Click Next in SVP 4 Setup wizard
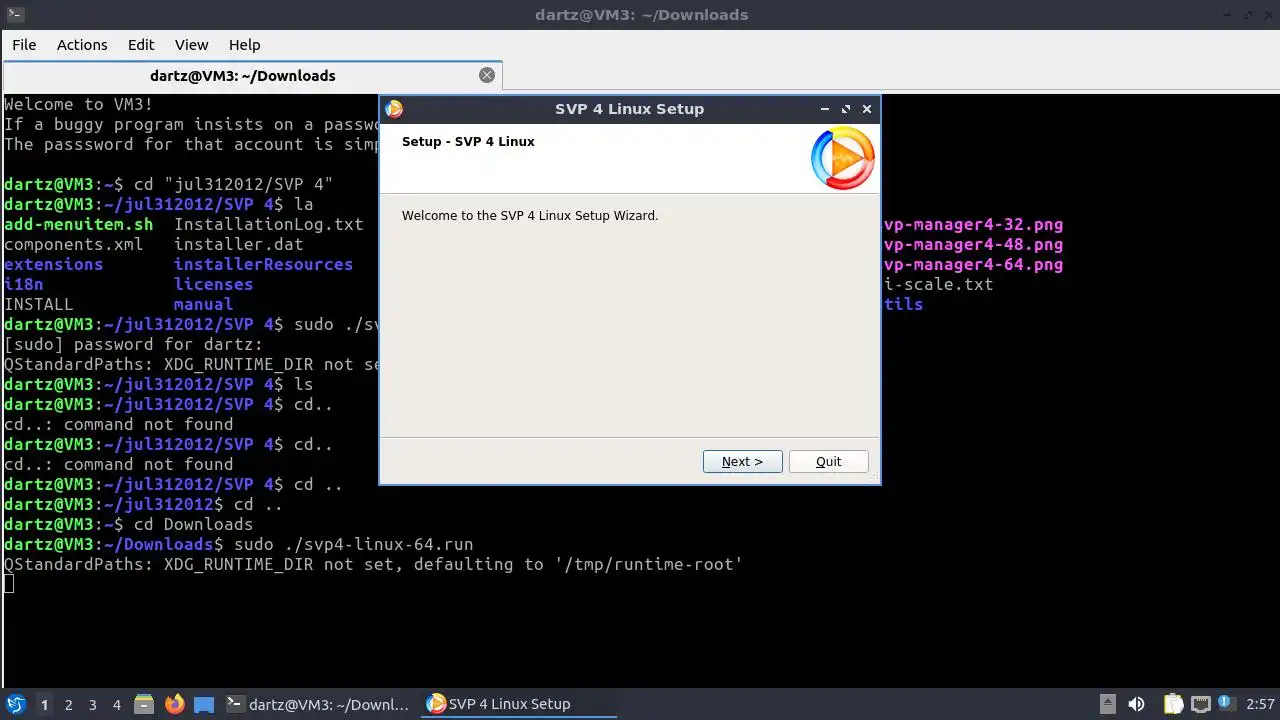The height and width of the screenshot is (720, 1280). [742, 461]
